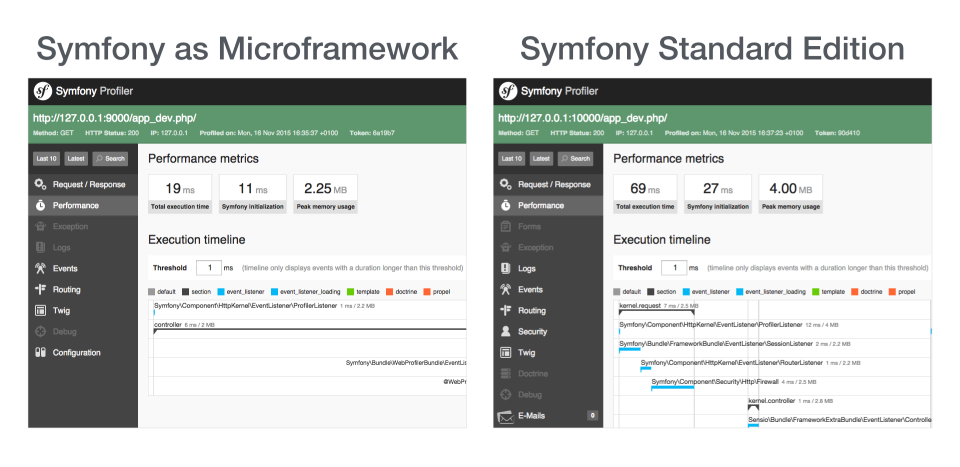The width and height of the screenshot is (960, 467).
Task: Click the green template legend swatch in the Standard Edition timeline
Action: coord(814,292)
